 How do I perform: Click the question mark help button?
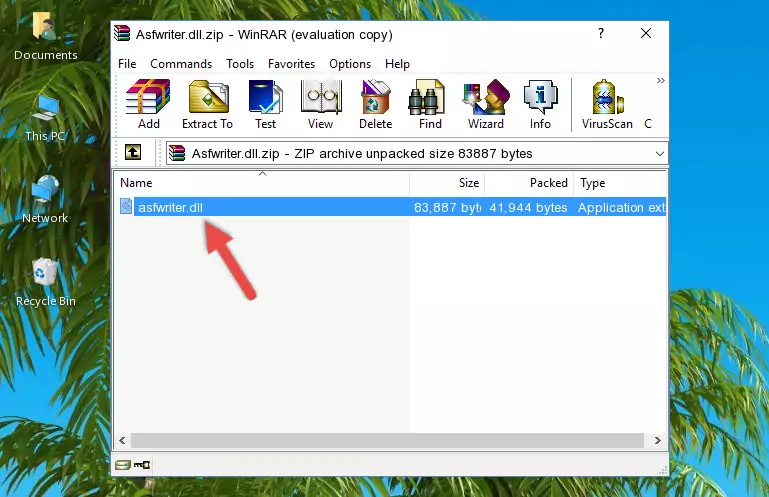(x=601, y=33)
